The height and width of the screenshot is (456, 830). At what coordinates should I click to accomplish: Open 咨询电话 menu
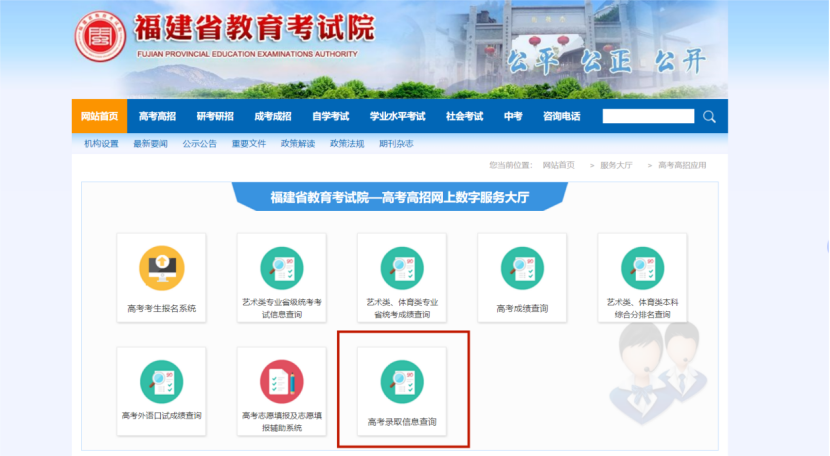coord(562,116)
